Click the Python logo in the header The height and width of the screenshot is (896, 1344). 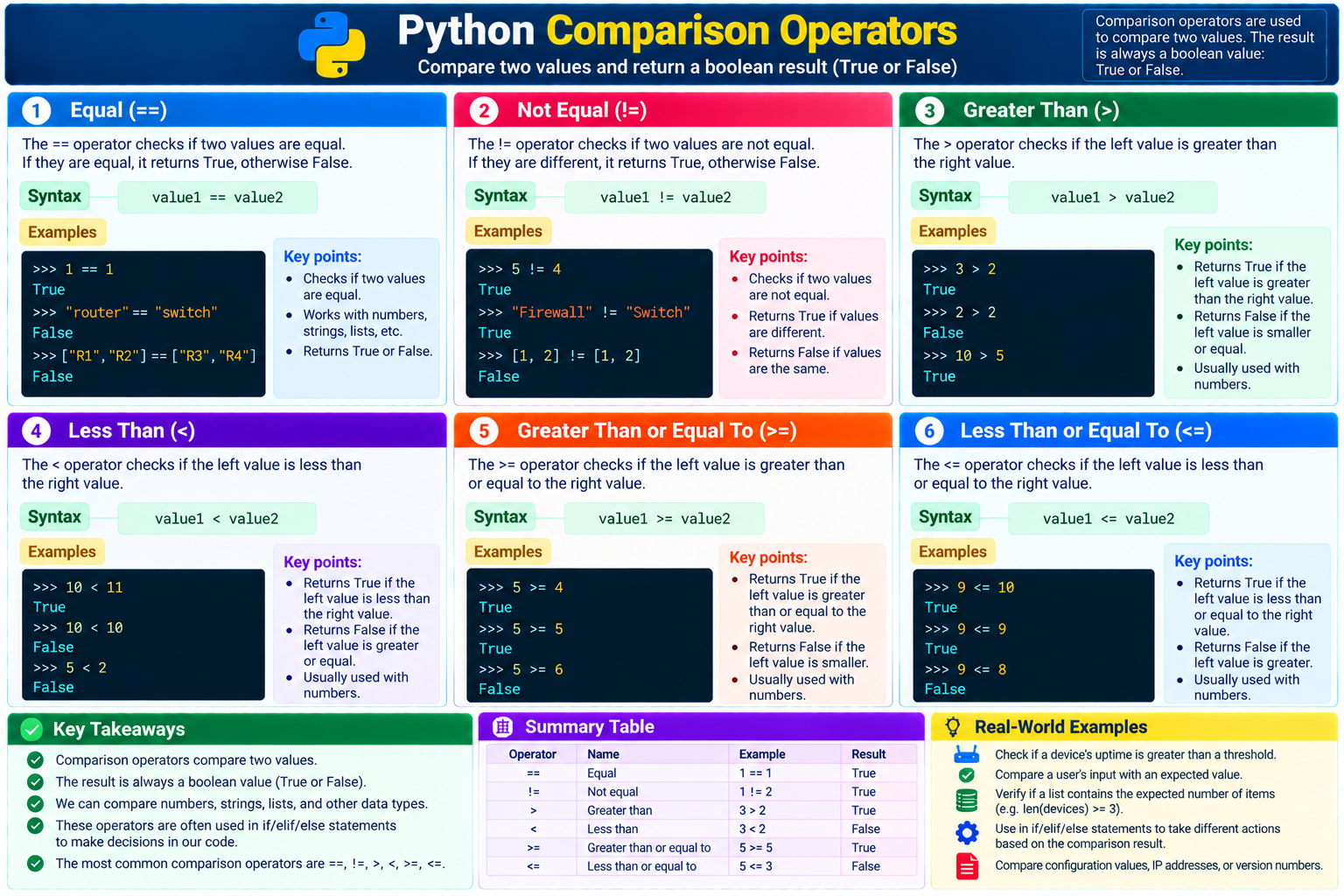[x=332, y=45]
